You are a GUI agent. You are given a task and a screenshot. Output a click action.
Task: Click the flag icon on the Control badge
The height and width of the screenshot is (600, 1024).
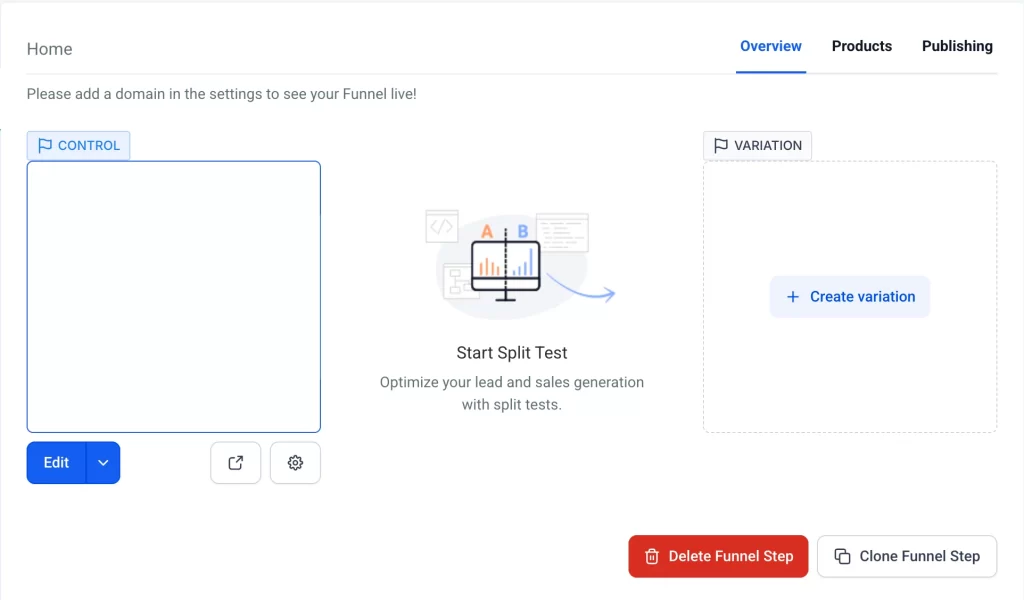[45, 146]
